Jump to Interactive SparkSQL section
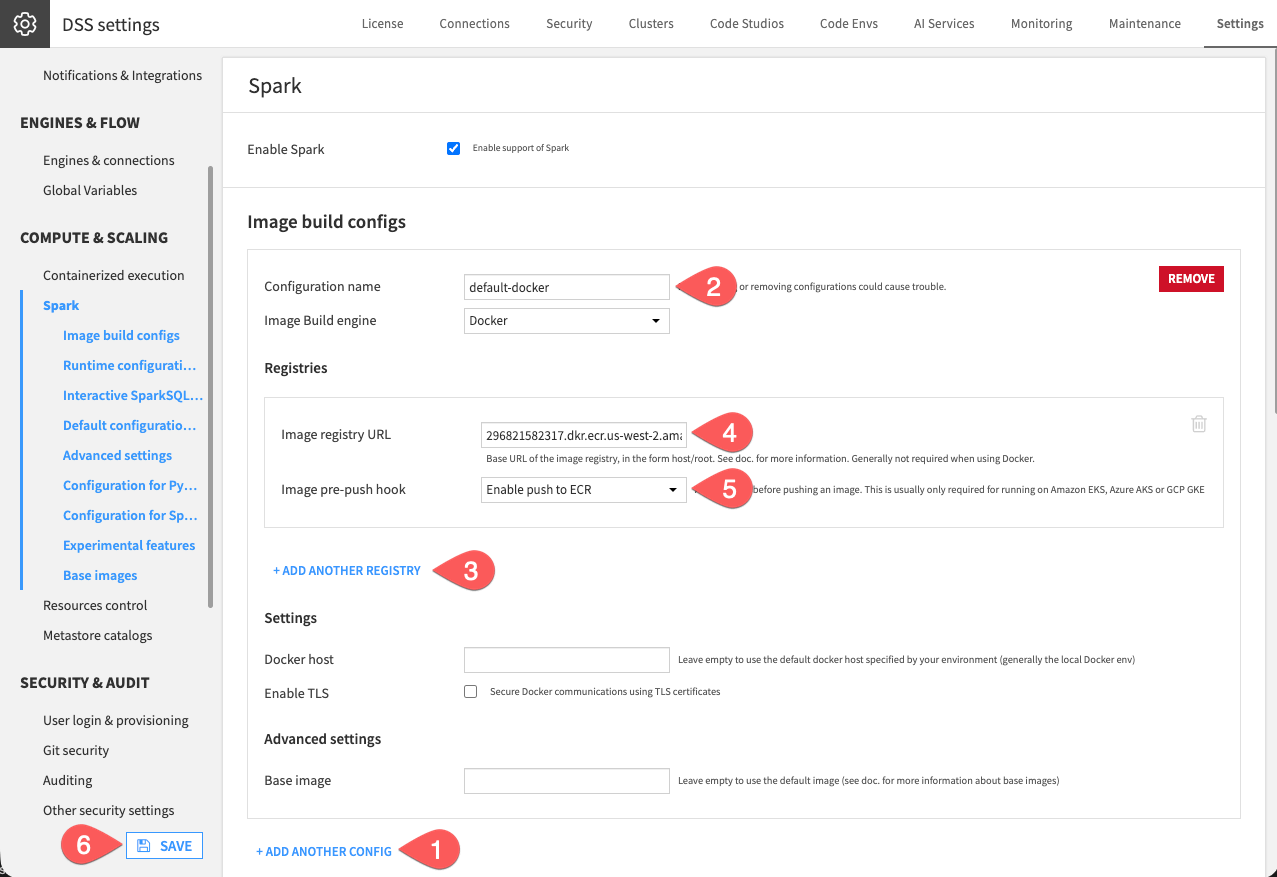The height and width of the screenshot is (877, 1277). coord(133,395)
